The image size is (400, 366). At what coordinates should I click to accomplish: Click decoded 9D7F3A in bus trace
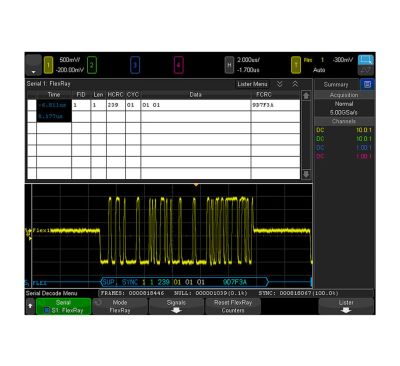pos(235,282)
